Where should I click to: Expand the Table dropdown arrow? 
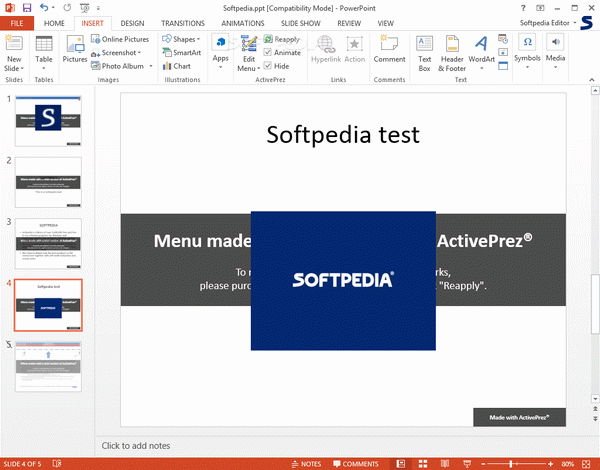(44, 69)
